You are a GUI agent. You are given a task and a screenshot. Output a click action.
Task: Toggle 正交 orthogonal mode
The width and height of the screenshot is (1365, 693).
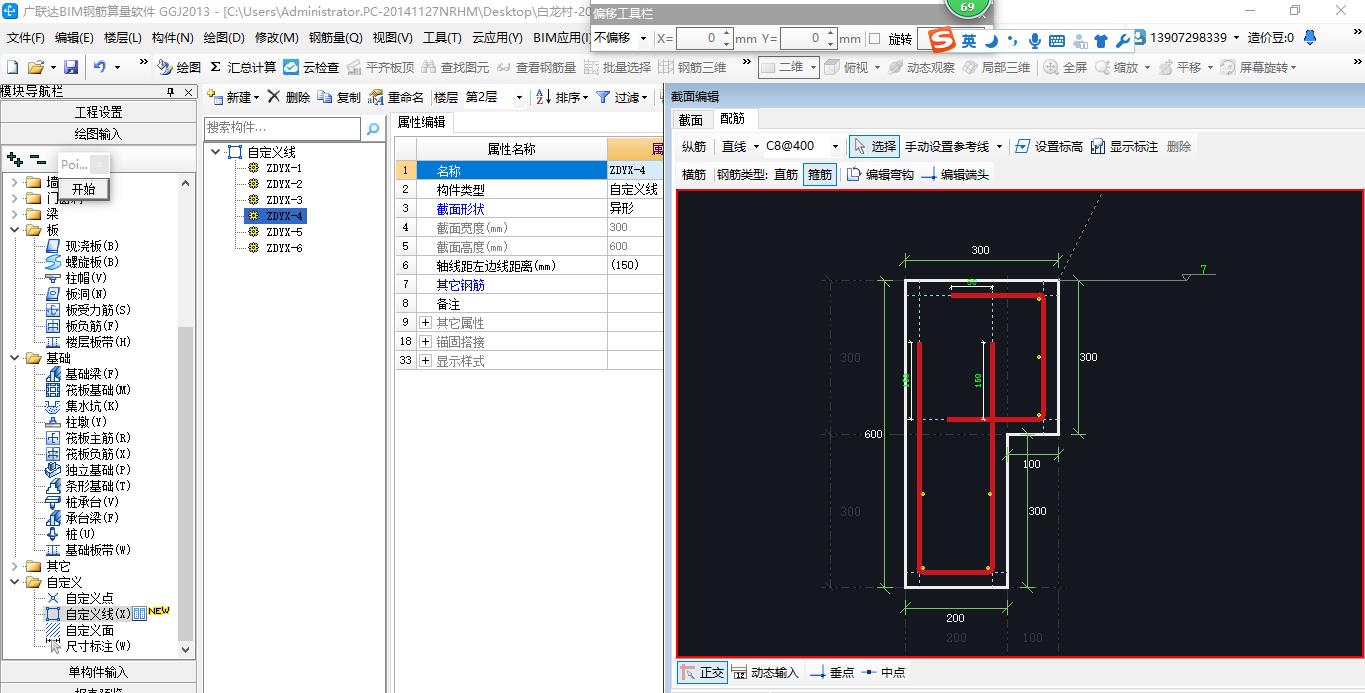point(702,672)
